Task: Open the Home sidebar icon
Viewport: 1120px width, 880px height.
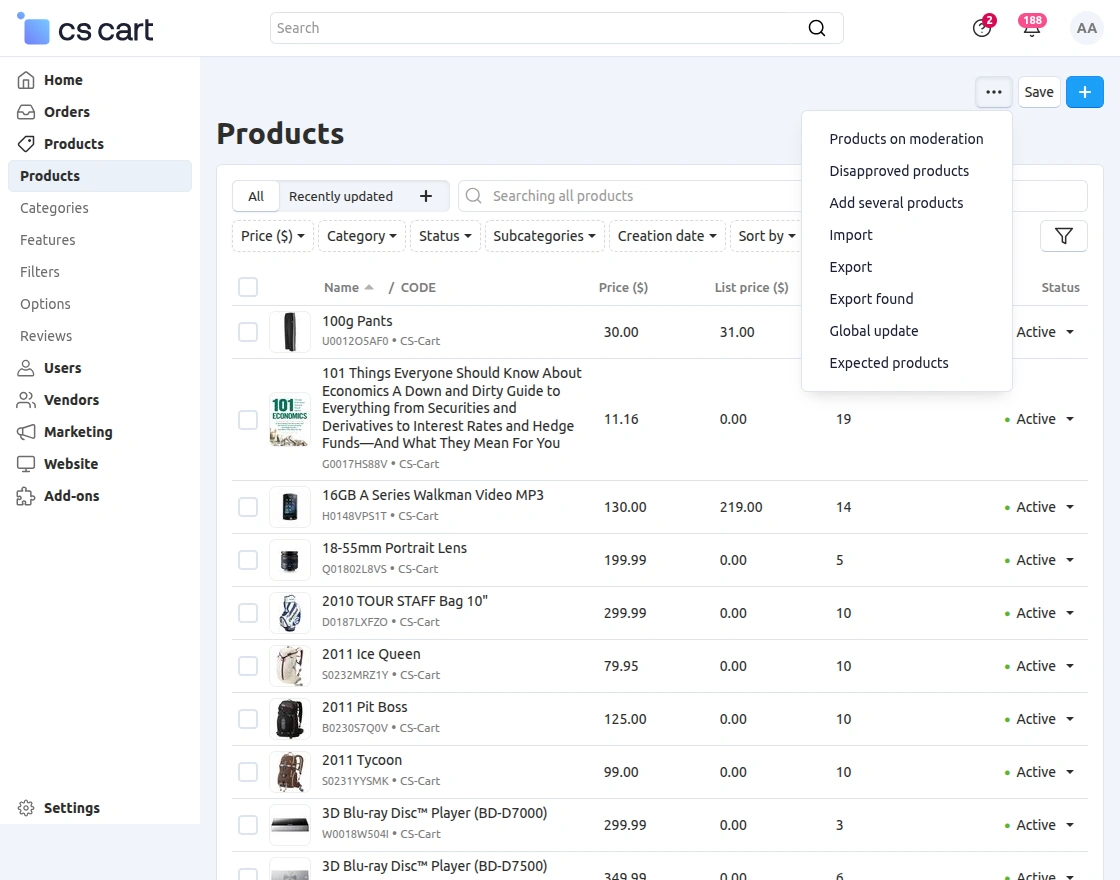Action: pos(24,80)
